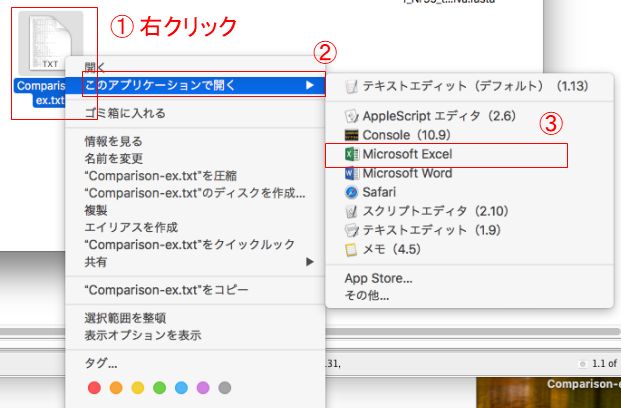
Task: Apply the red tag color
Action: click(94, 387)
